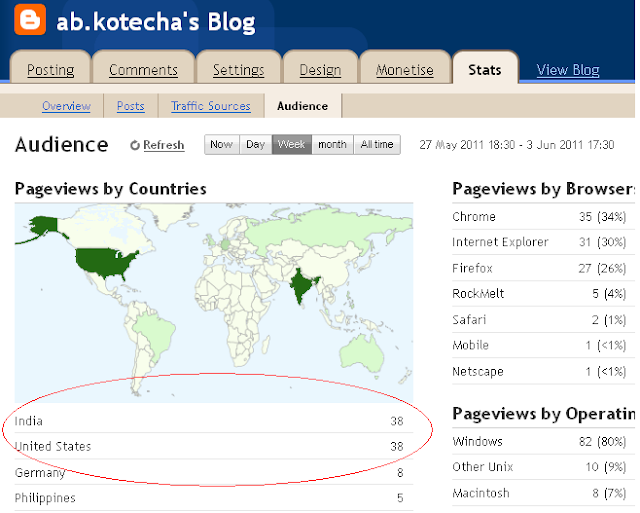Click the Chrome browser row
640x513 pixels.
point(543,217)
